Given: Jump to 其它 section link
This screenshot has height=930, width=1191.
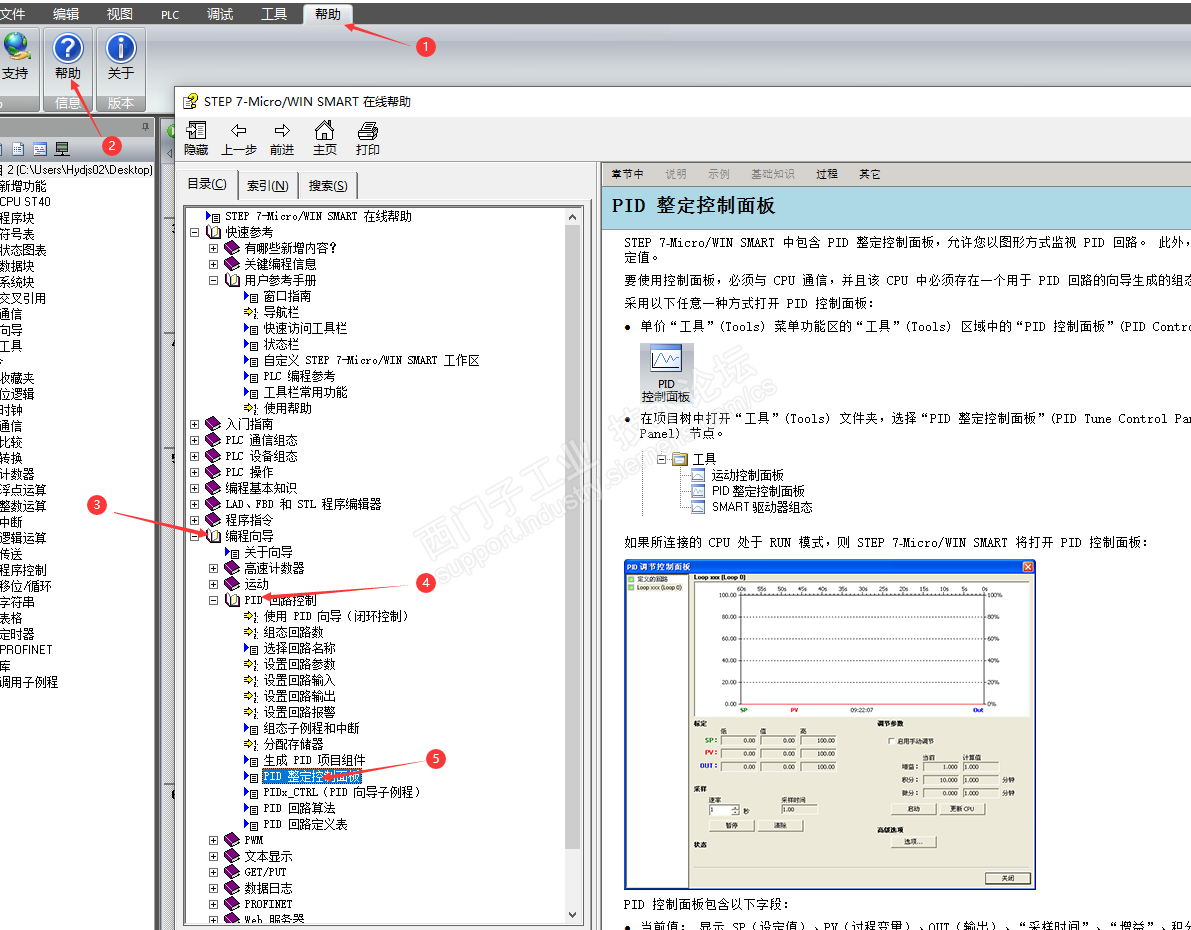Looking at the screenshot, I should click(x=870, y=174).
